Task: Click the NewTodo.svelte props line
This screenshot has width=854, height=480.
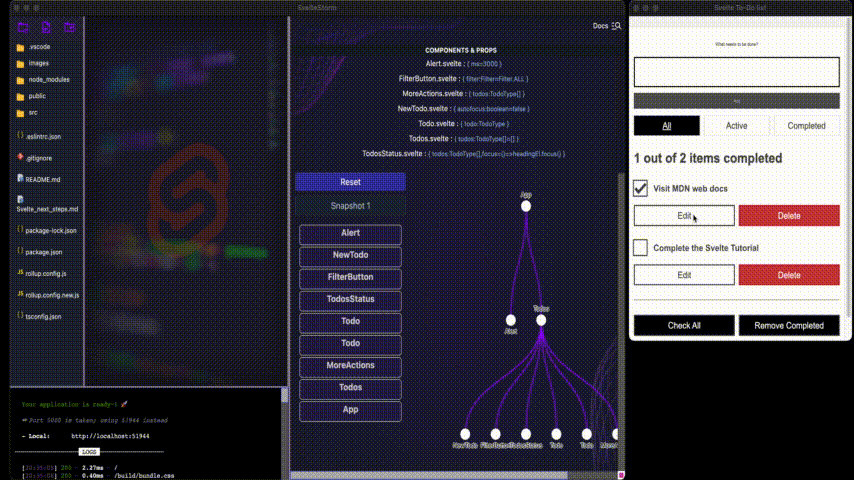Action: pyautogui.click(x=463, y=108)
